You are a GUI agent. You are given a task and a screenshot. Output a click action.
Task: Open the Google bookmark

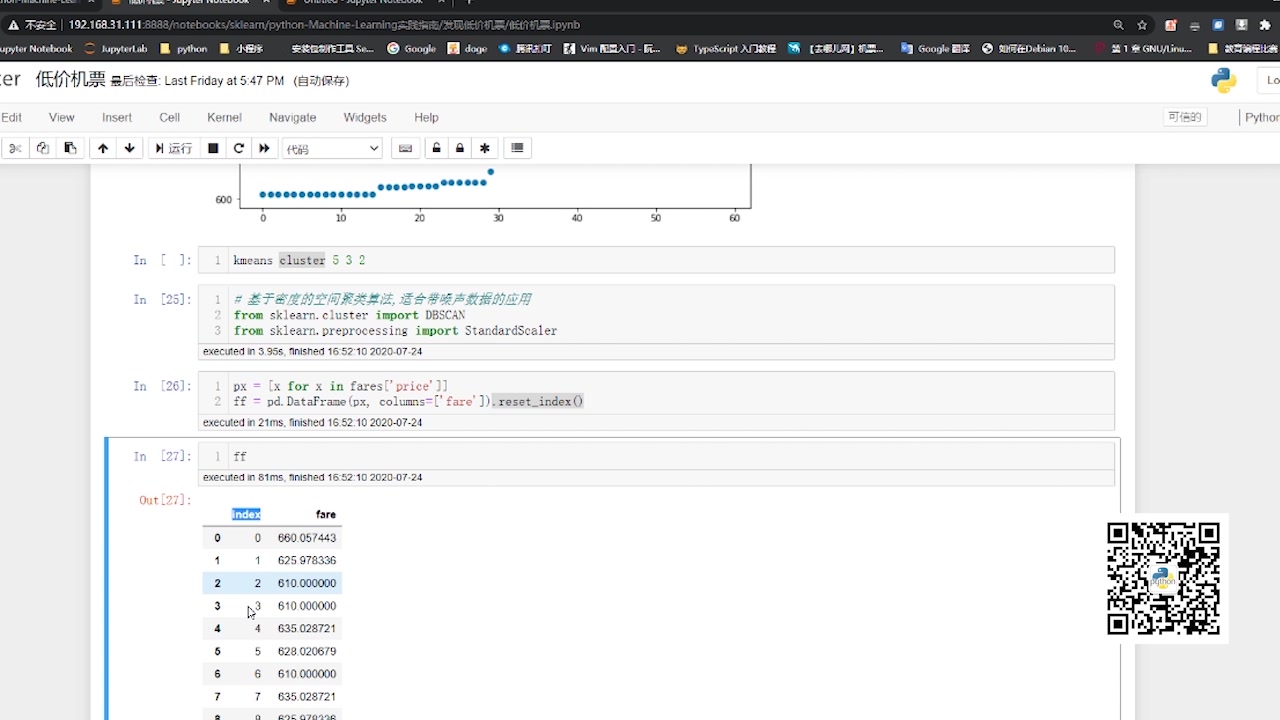coord(411,48)
